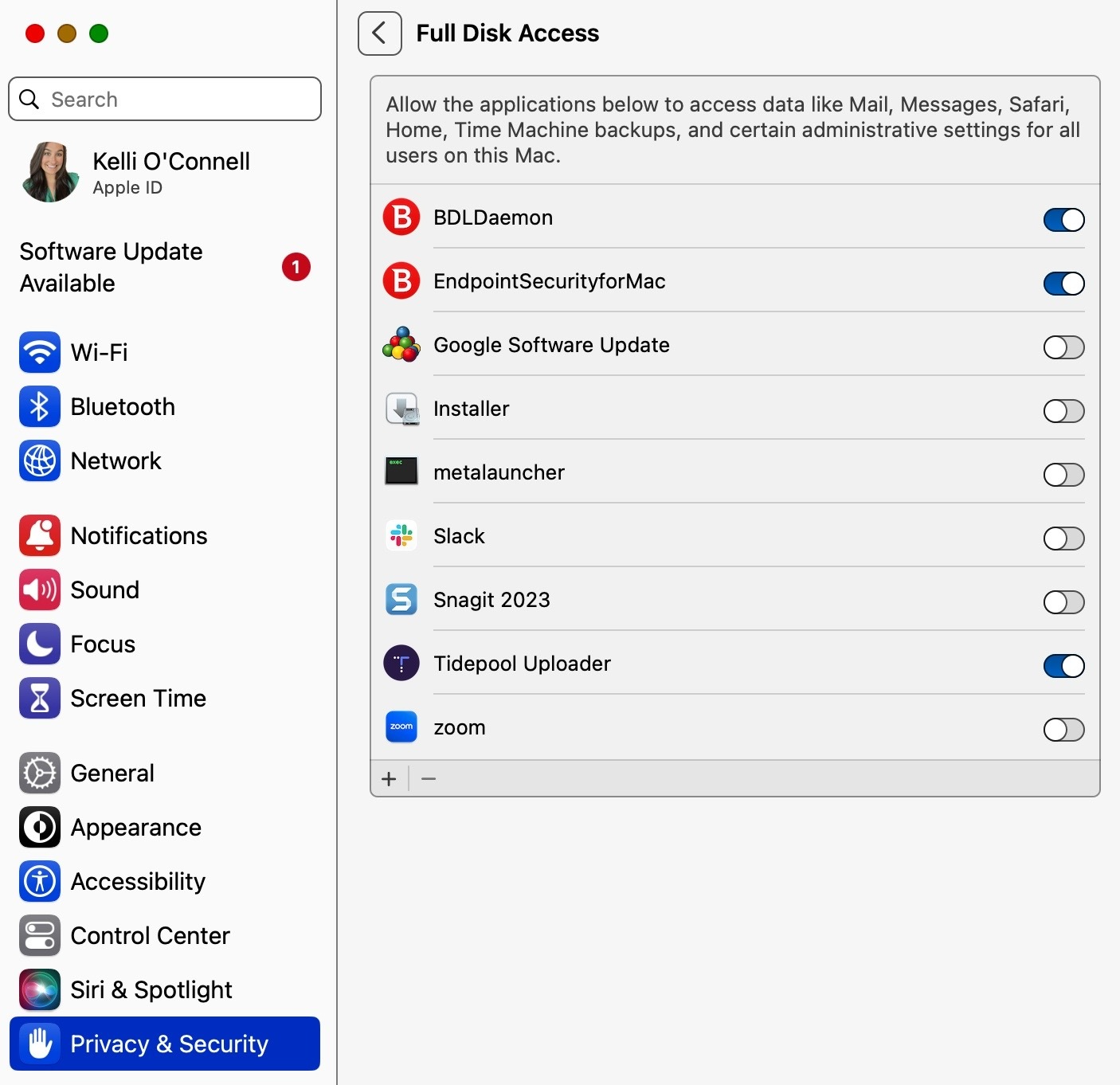
Task: Open the General gear icon
Action: pos(40,773)
